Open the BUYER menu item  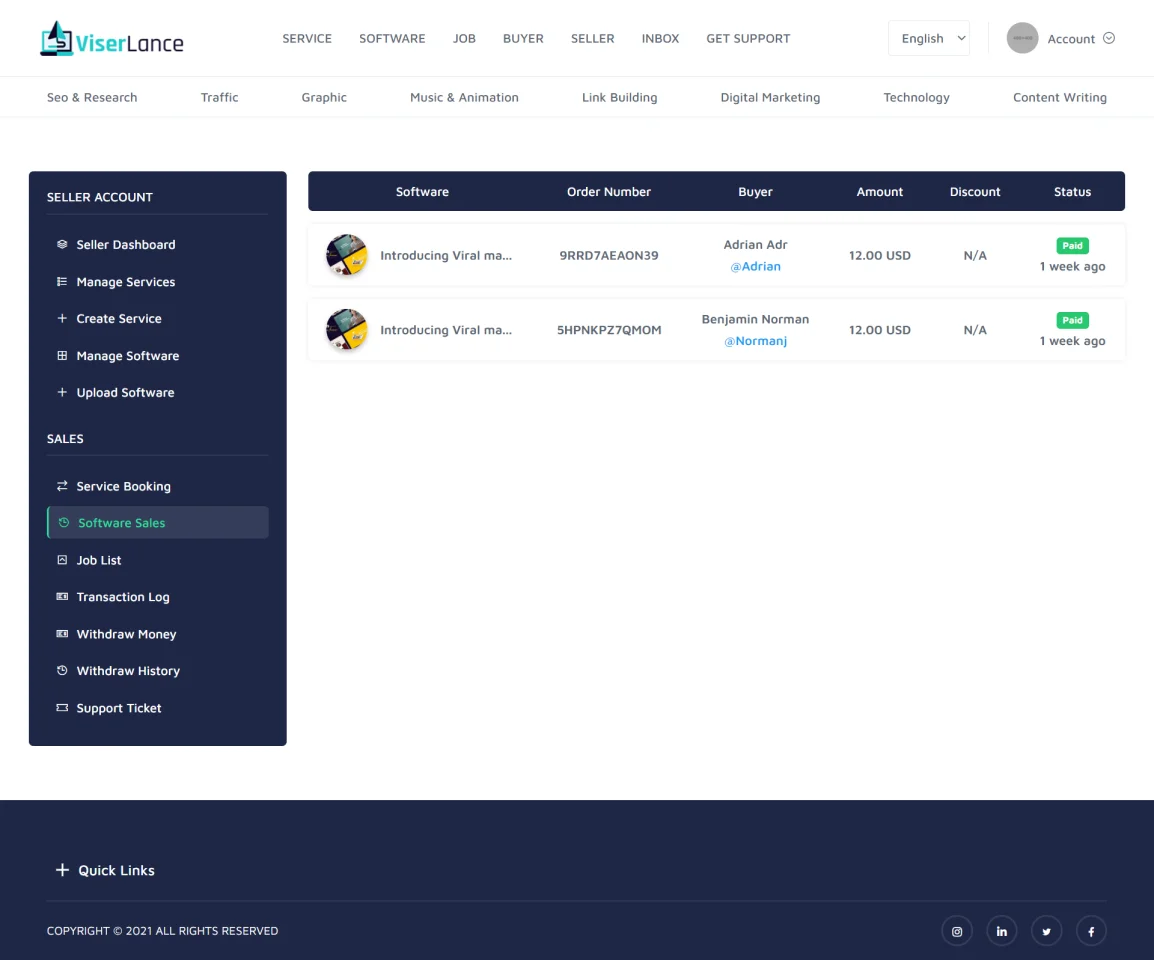tap(523, 38)
